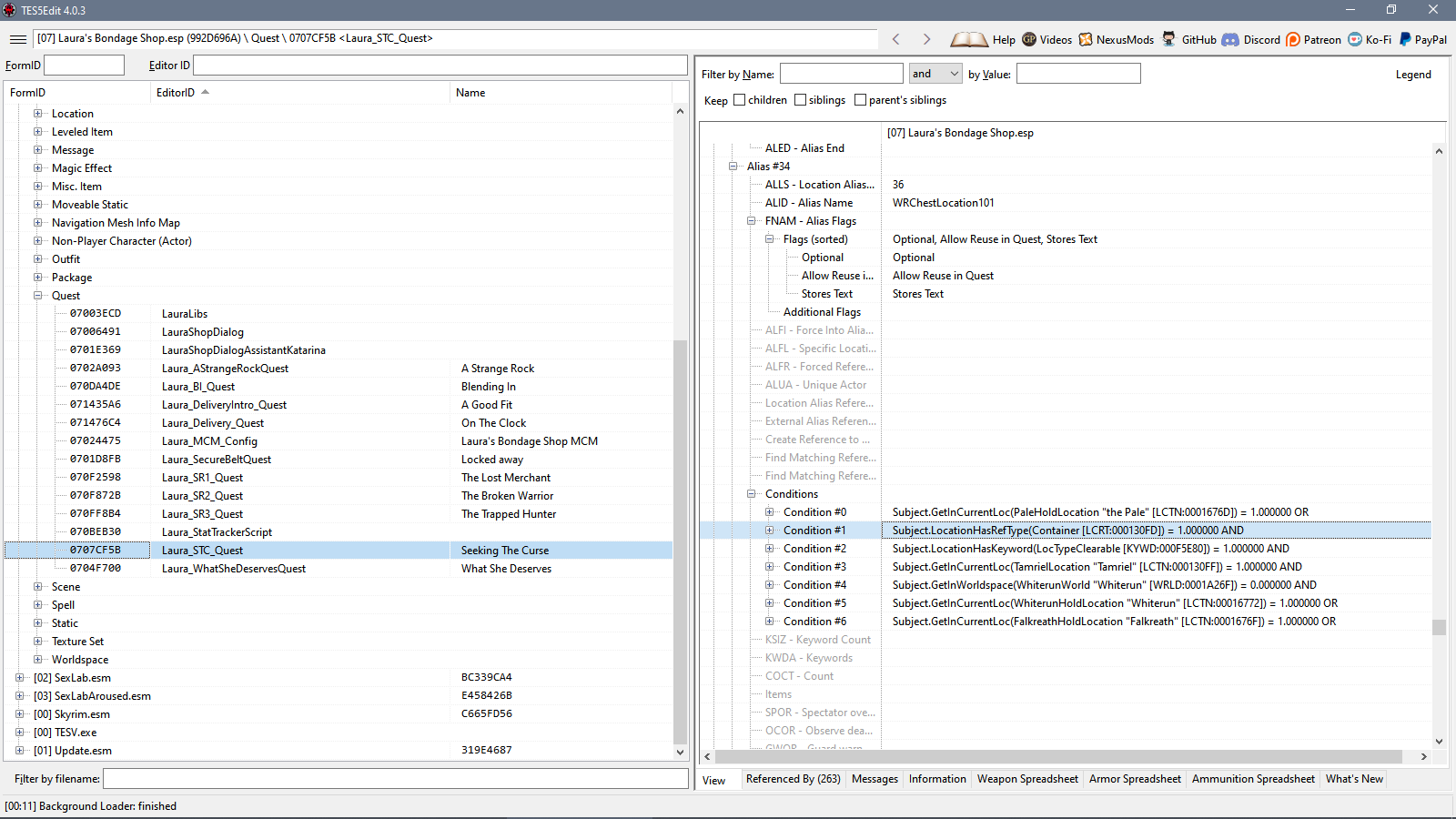Select the LauraLibs quest record
Image resolution: width=1456 pixels, height=819 pixels.
(x=339, y=314)
